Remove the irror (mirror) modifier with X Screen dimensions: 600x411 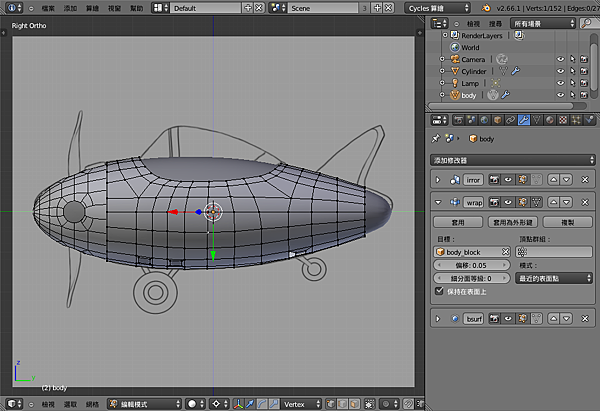[585, 179]
